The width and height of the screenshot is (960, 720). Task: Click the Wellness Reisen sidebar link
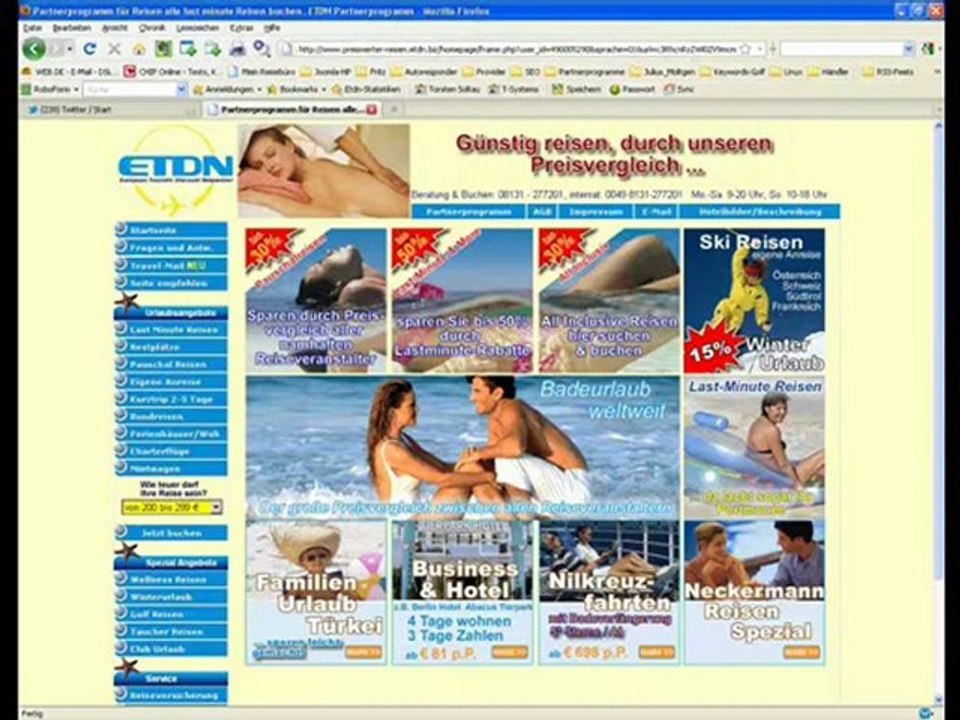pos(171,579)
